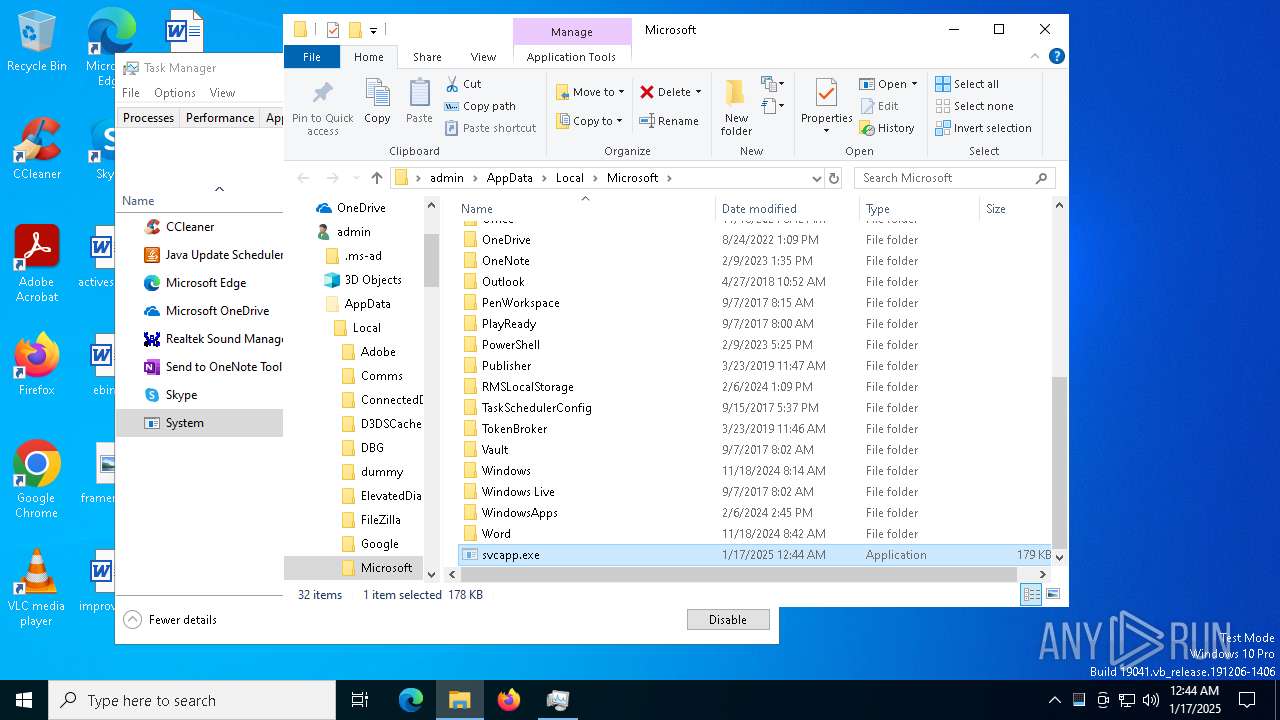Select the TokenBroker folder
Viewport: 1280px width, 720px height.
[514, 429]
